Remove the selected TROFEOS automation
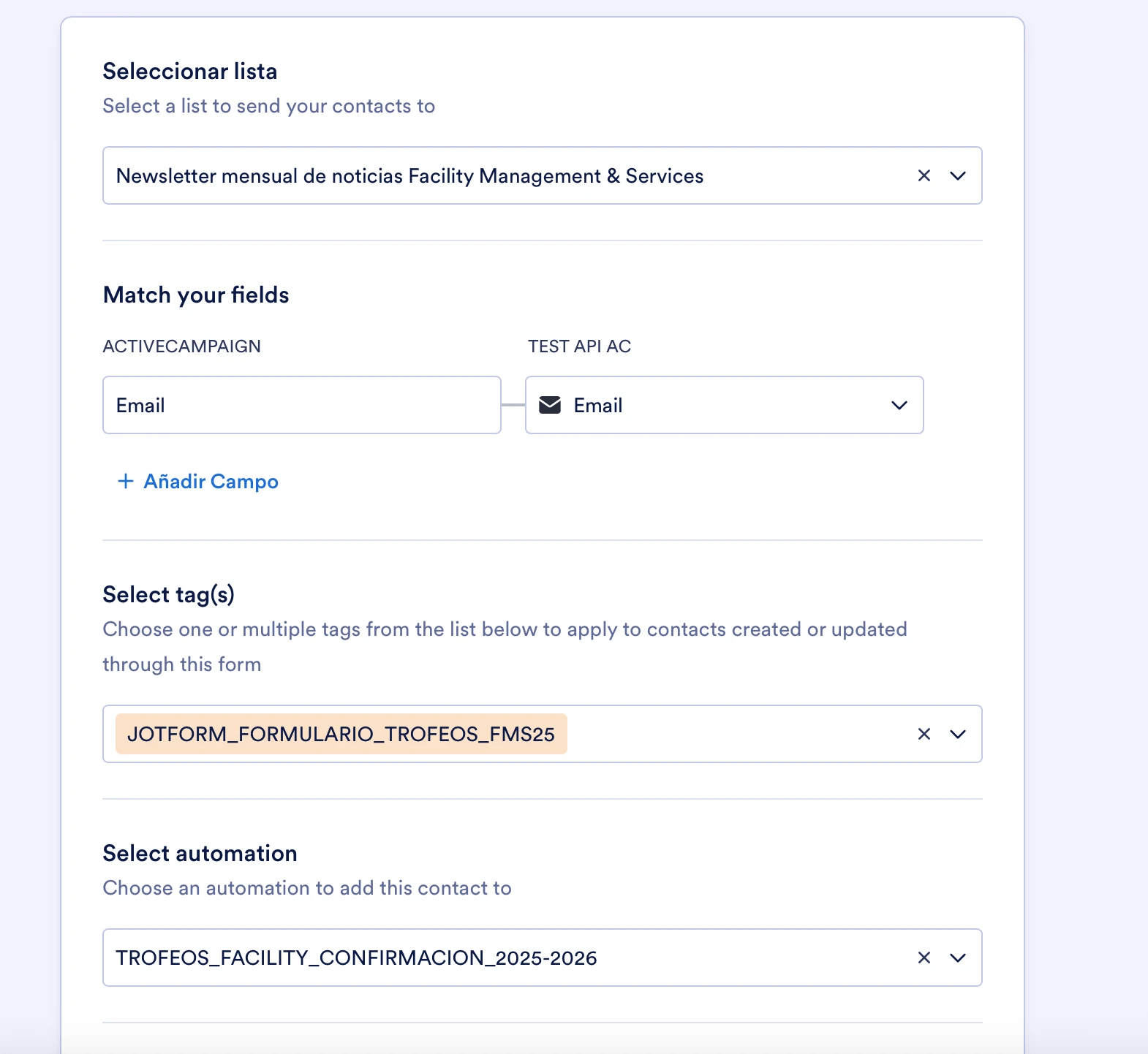Screen dimensions: 1148x1054 pyautogui.click(x=924, y=958)
